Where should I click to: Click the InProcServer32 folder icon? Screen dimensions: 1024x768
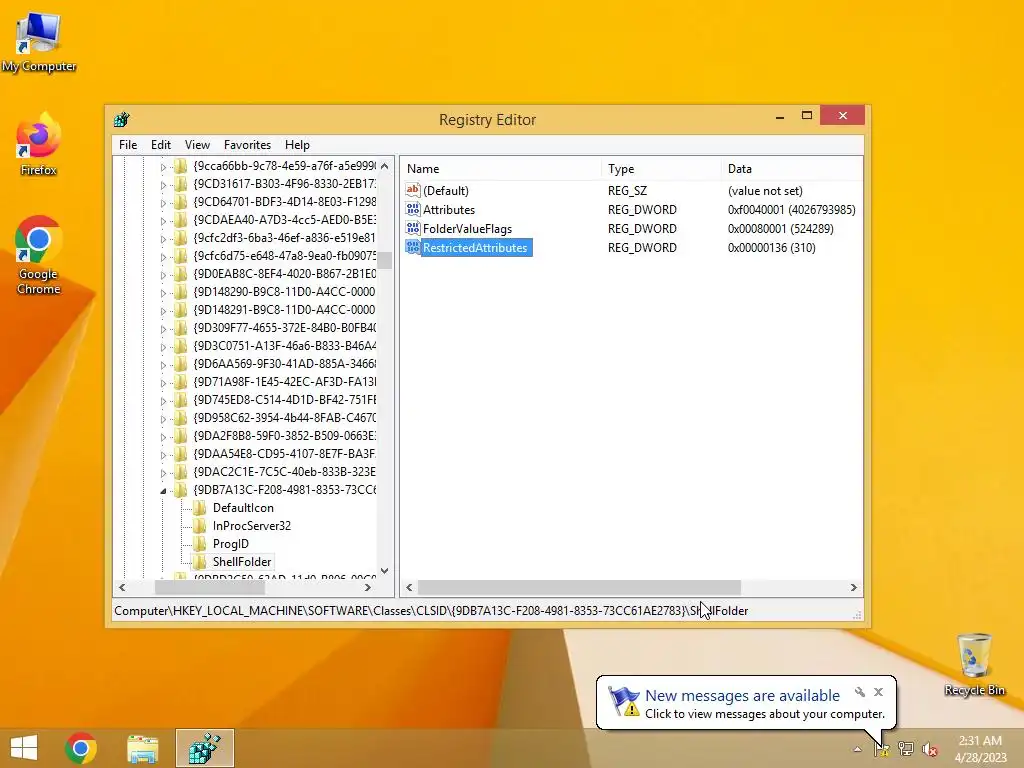[x=200, y=526]
